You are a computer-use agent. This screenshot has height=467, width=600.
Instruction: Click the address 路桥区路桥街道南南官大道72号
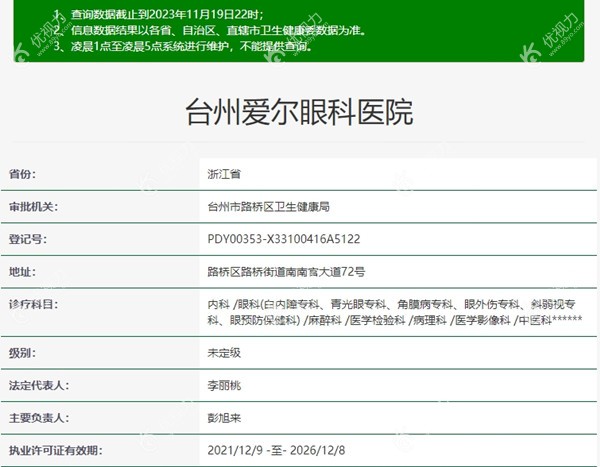click(286, 272)
